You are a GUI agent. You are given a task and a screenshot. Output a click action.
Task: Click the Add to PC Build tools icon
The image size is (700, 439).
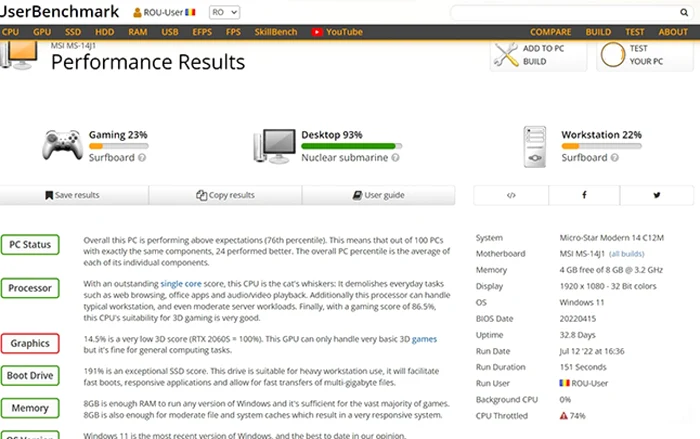click(506, 55)
